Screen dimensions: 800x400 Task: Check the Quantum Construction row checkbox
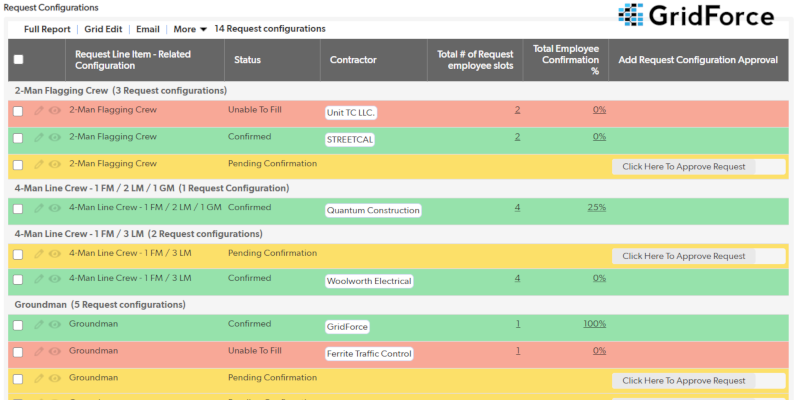pyautogui.click(x=18, y=209)
